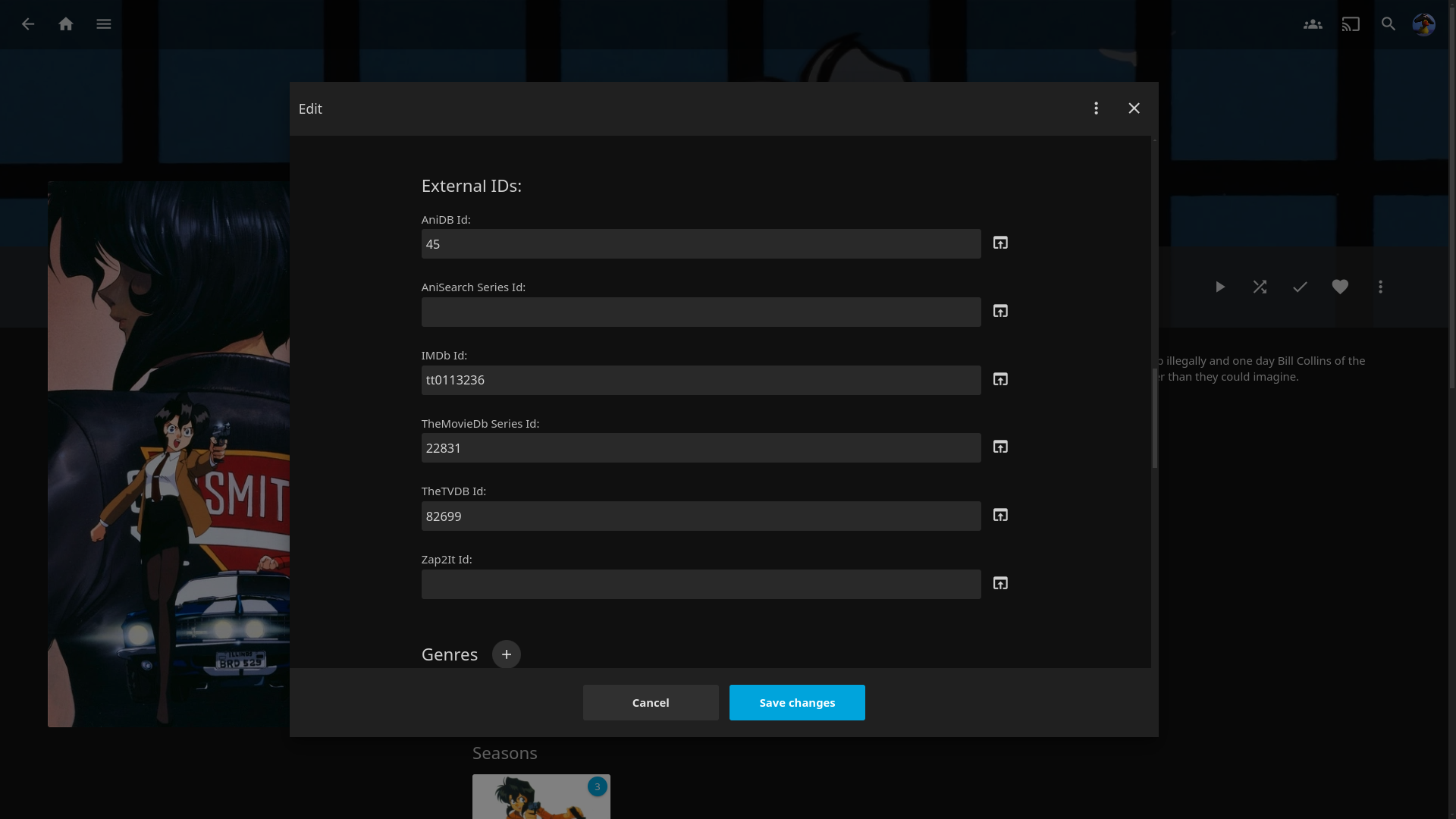This screenshot has width=1456, height=819.
Task: Open AniDB Id external link icon
Action: pyautogui.click(x=1000, y=243)
